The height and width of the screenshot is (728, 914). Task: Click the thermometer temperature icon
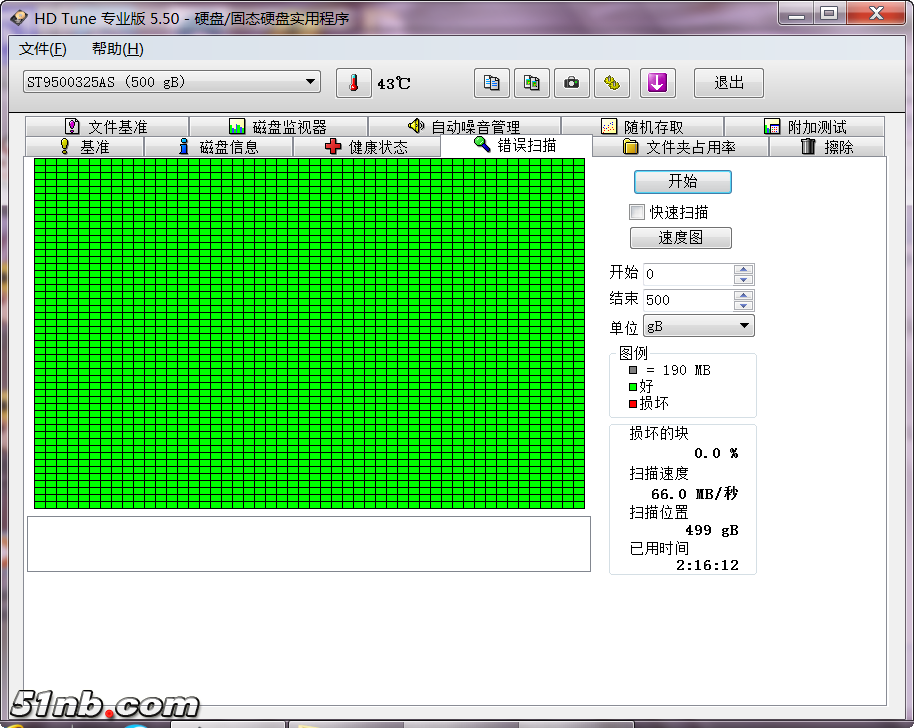[x=353, y=83]
